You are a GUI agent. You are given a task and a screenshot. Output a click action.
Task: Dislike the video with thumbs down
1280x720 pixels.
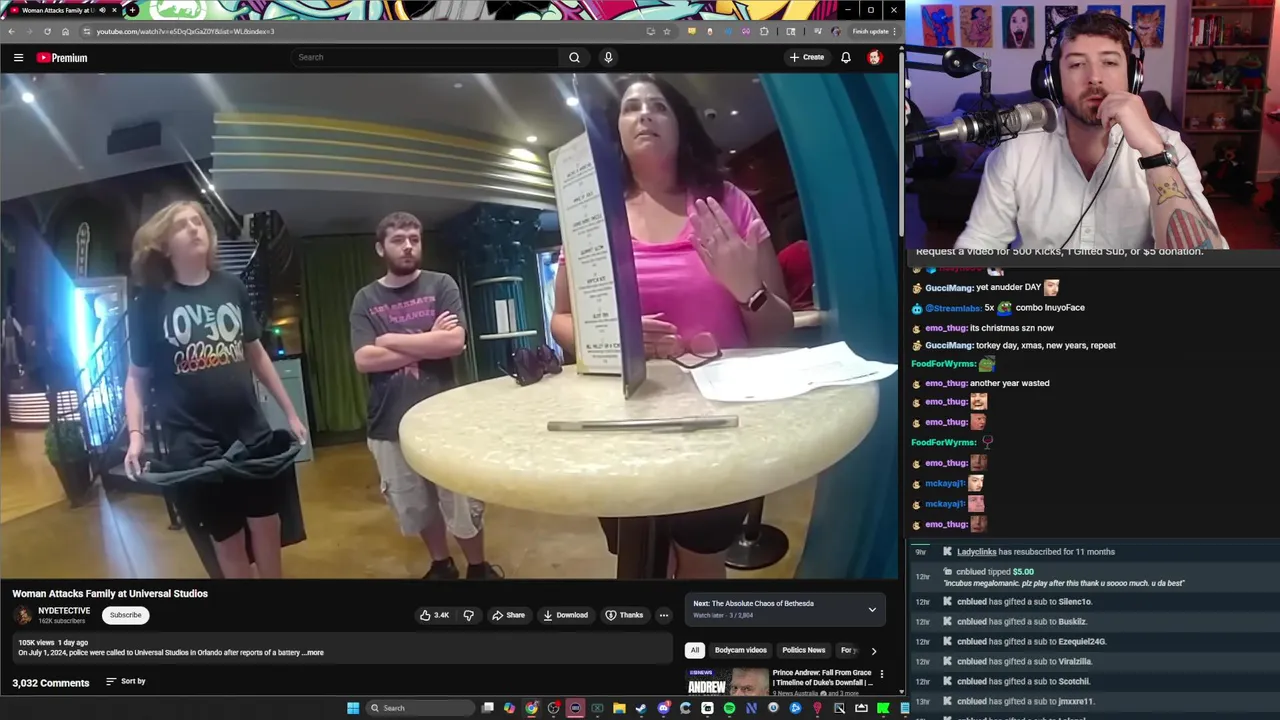point(468,615)
